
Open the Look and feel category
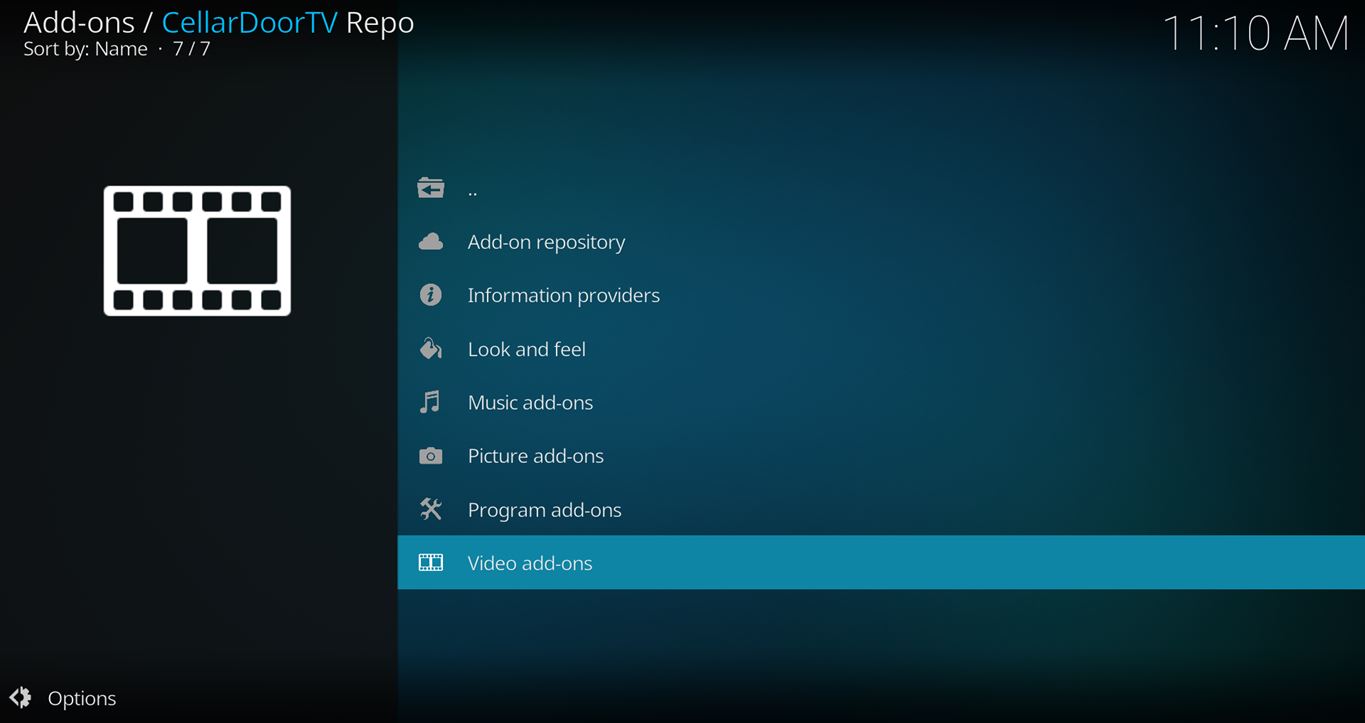pos(526,349)
